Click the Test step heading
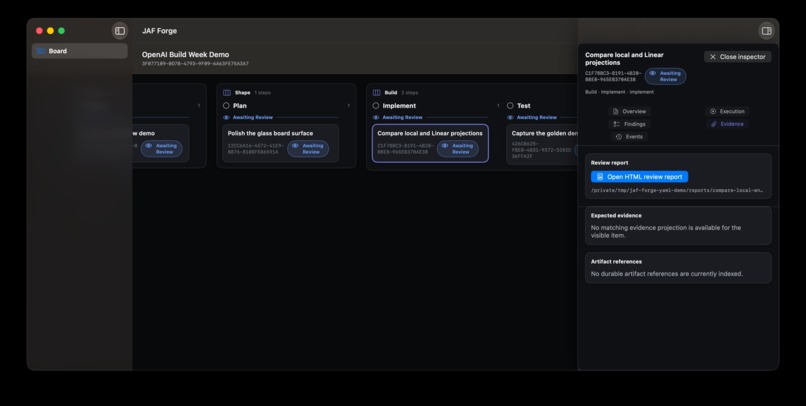806x406 pixels. (x=524, y=105)
